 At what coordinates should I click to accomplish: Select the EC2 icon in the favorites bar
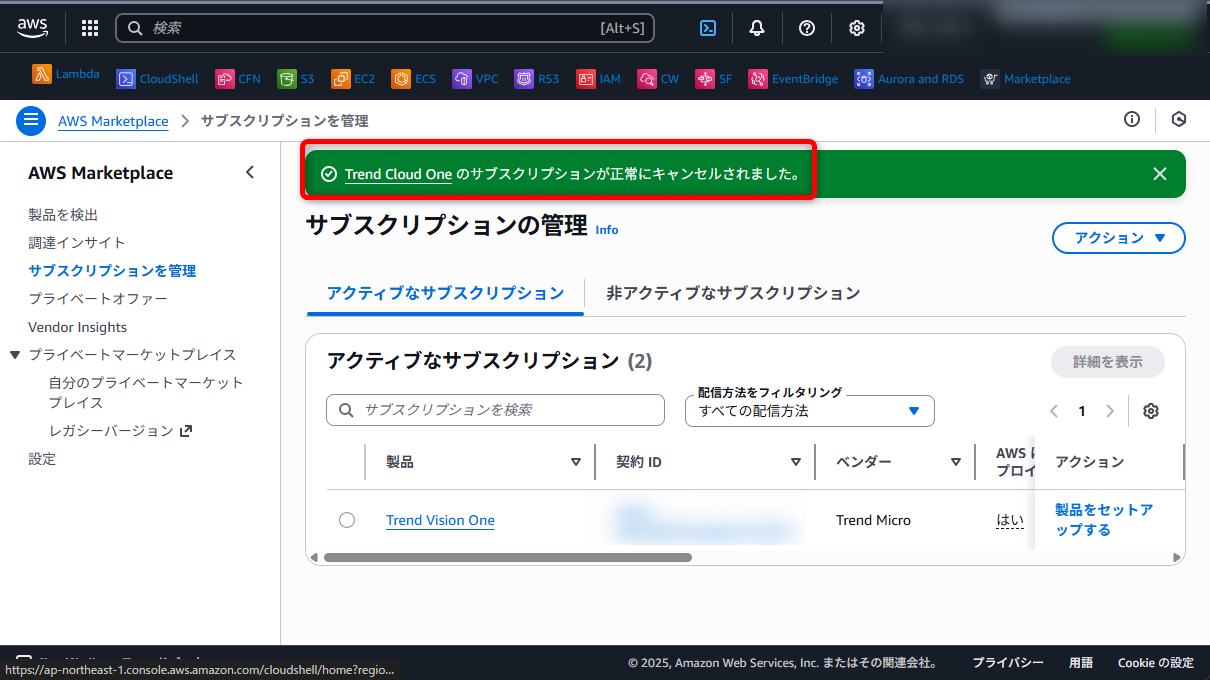click(x=353, y=78)
